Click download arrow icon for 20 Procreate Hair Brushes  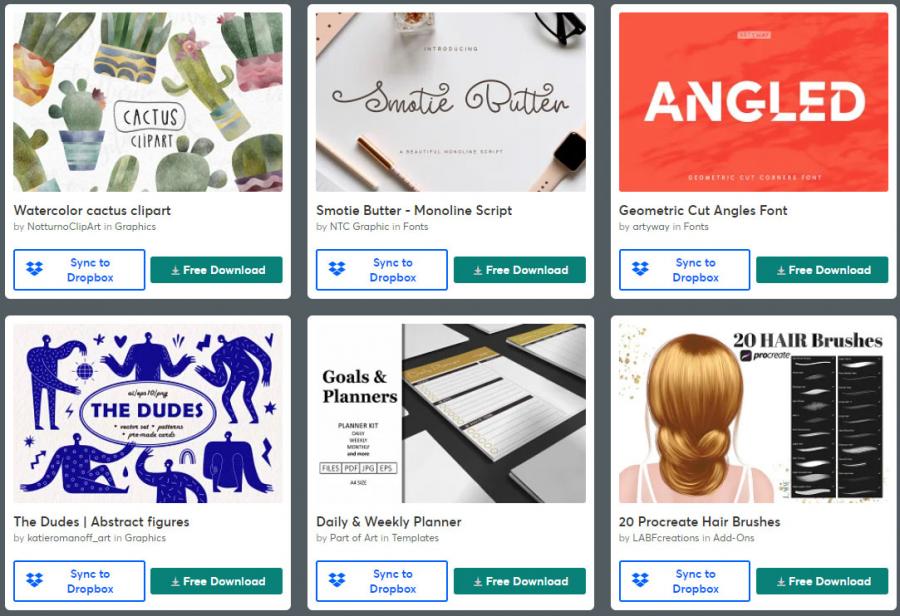(x=781, y=582)
